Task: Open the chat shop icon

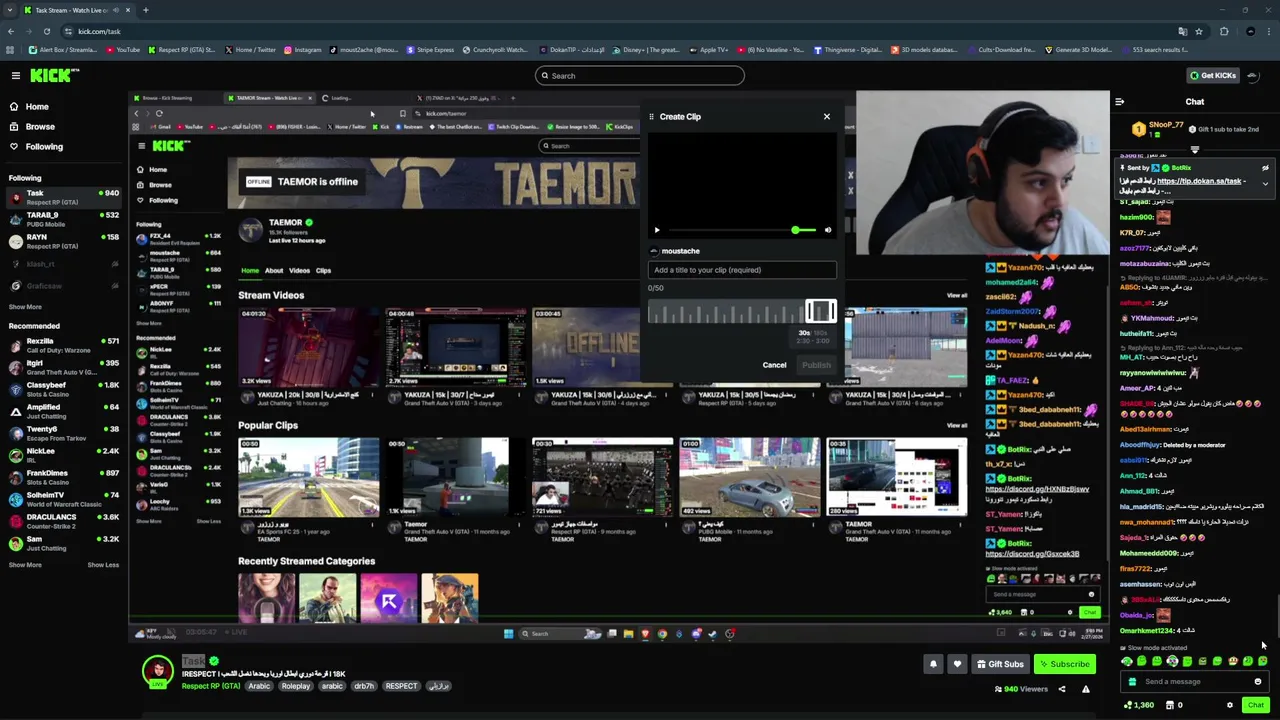Action: [x=1172, y=705]
